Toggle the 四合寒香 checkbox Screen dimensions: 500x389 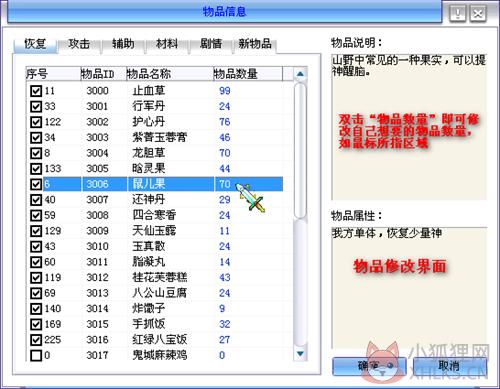click(x=36, y=215)
